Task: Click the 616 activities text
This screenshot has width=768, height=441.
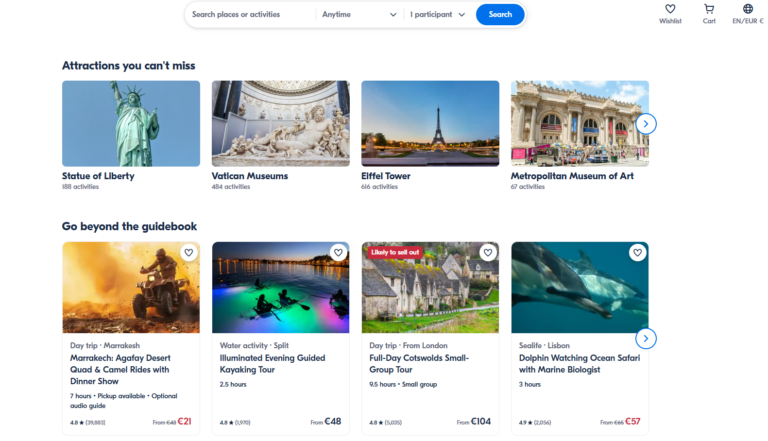Action: (380, 187)
